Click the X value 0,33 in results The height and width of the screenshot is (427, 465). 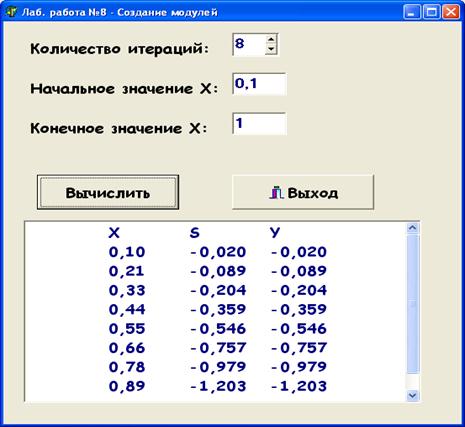click(127, 290)
